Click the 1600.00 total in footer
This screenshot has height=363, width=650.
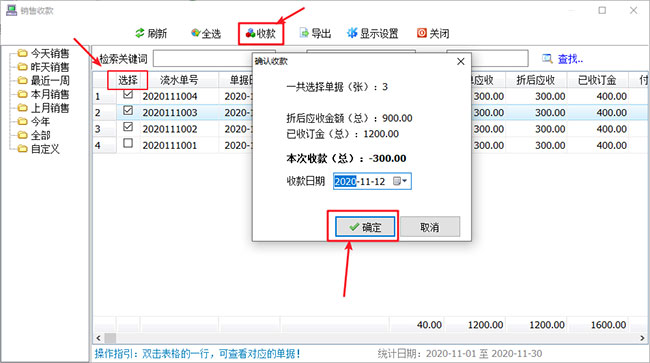[608, 325]
